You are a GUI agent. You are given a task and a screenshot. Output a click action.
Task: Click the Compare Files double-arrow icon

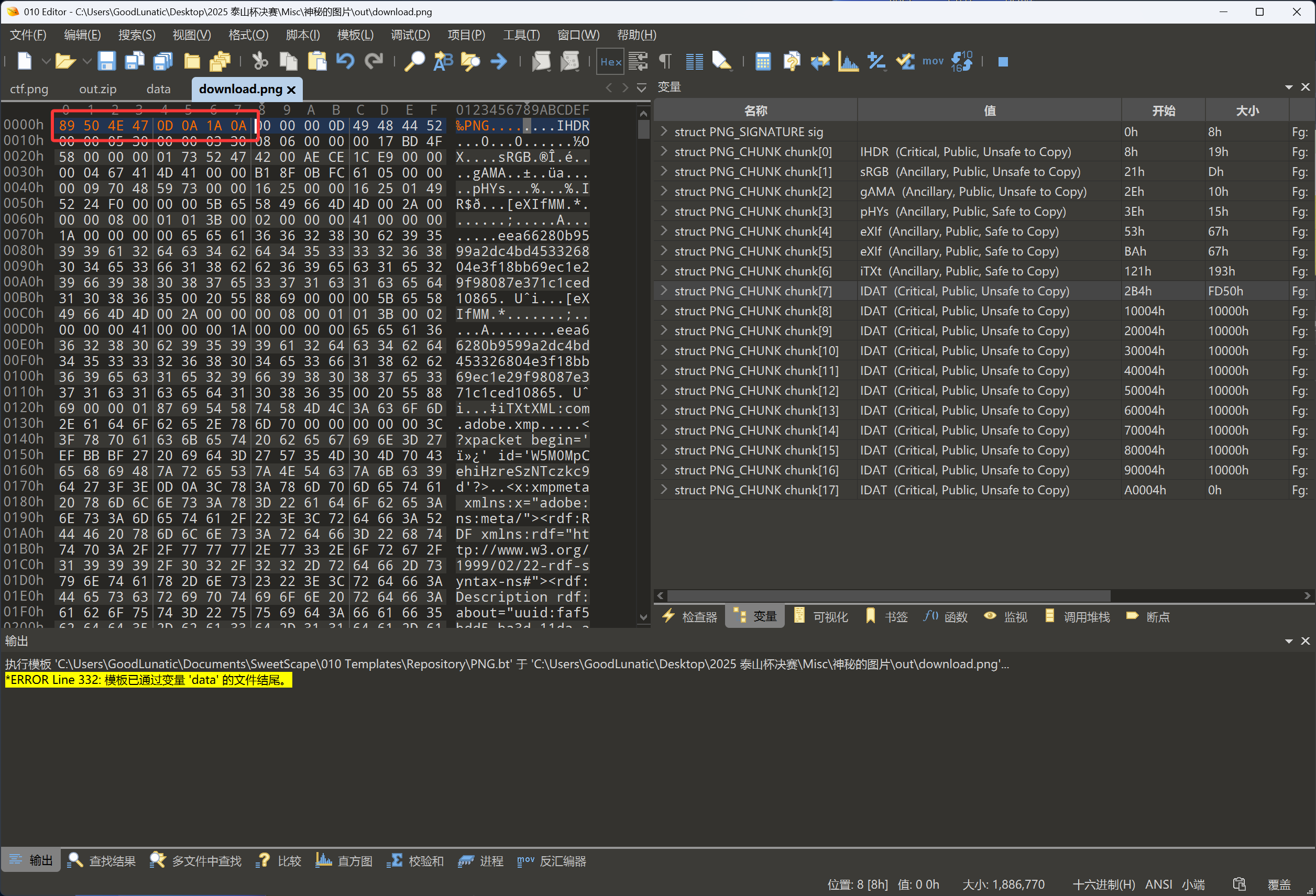tap(819, 61)
